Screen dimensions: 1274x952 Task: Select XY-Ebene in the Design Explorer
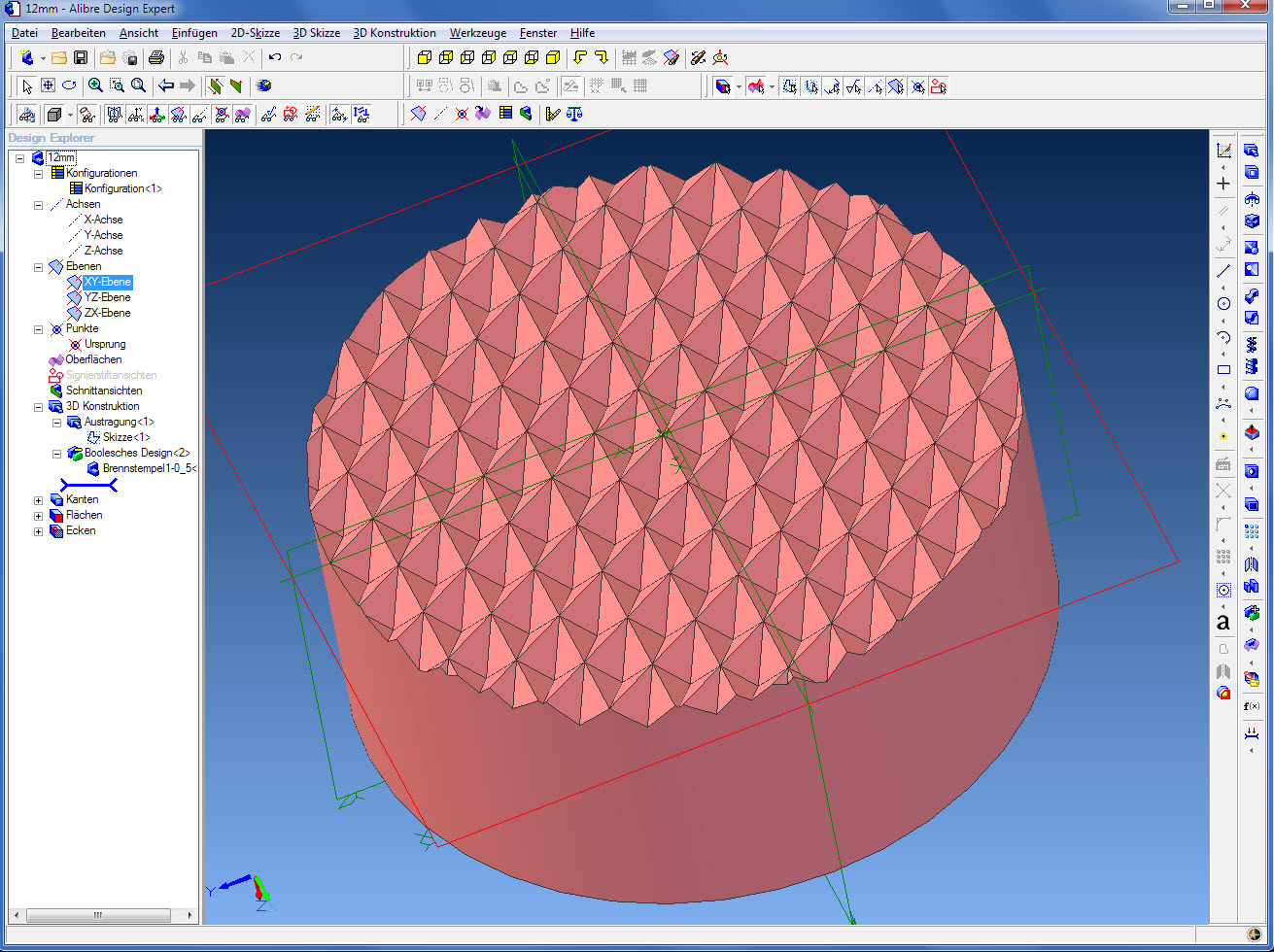point(107,282)
